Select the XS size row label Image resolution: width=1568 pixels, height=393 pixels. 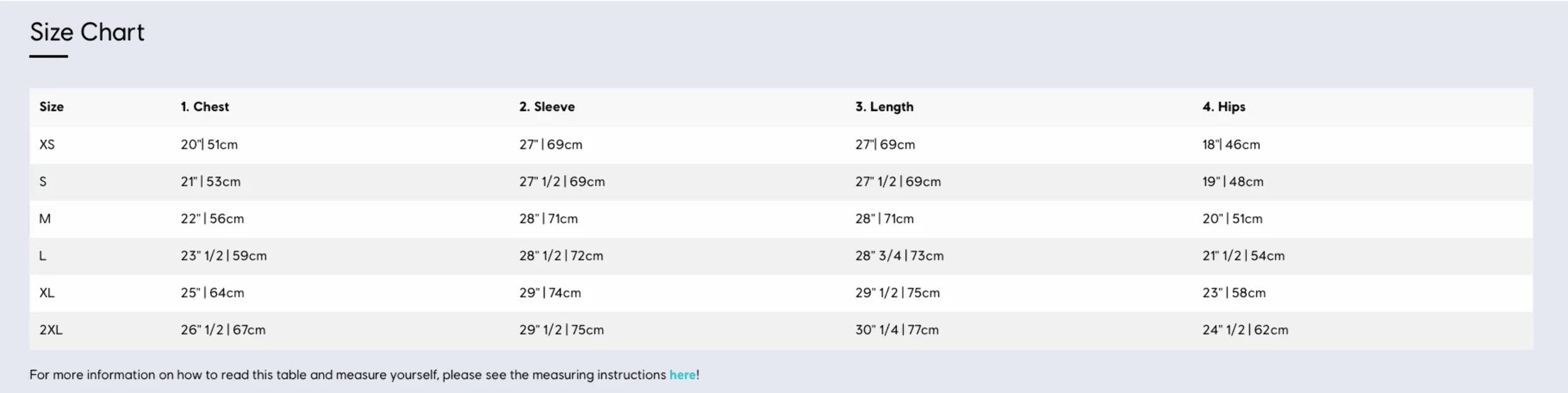pyautogui.click(x=47, y=144)
